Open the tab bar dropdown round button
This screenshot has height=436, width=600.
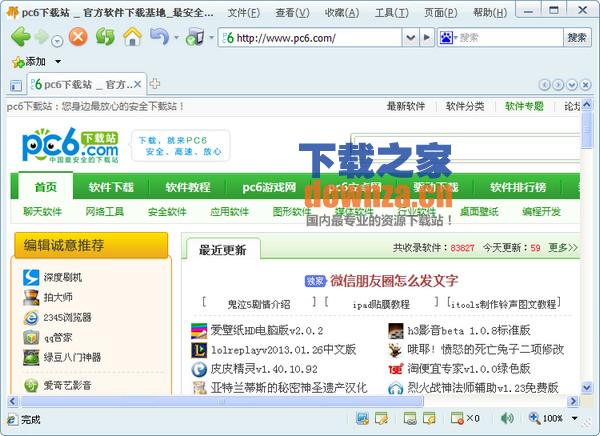572,85
